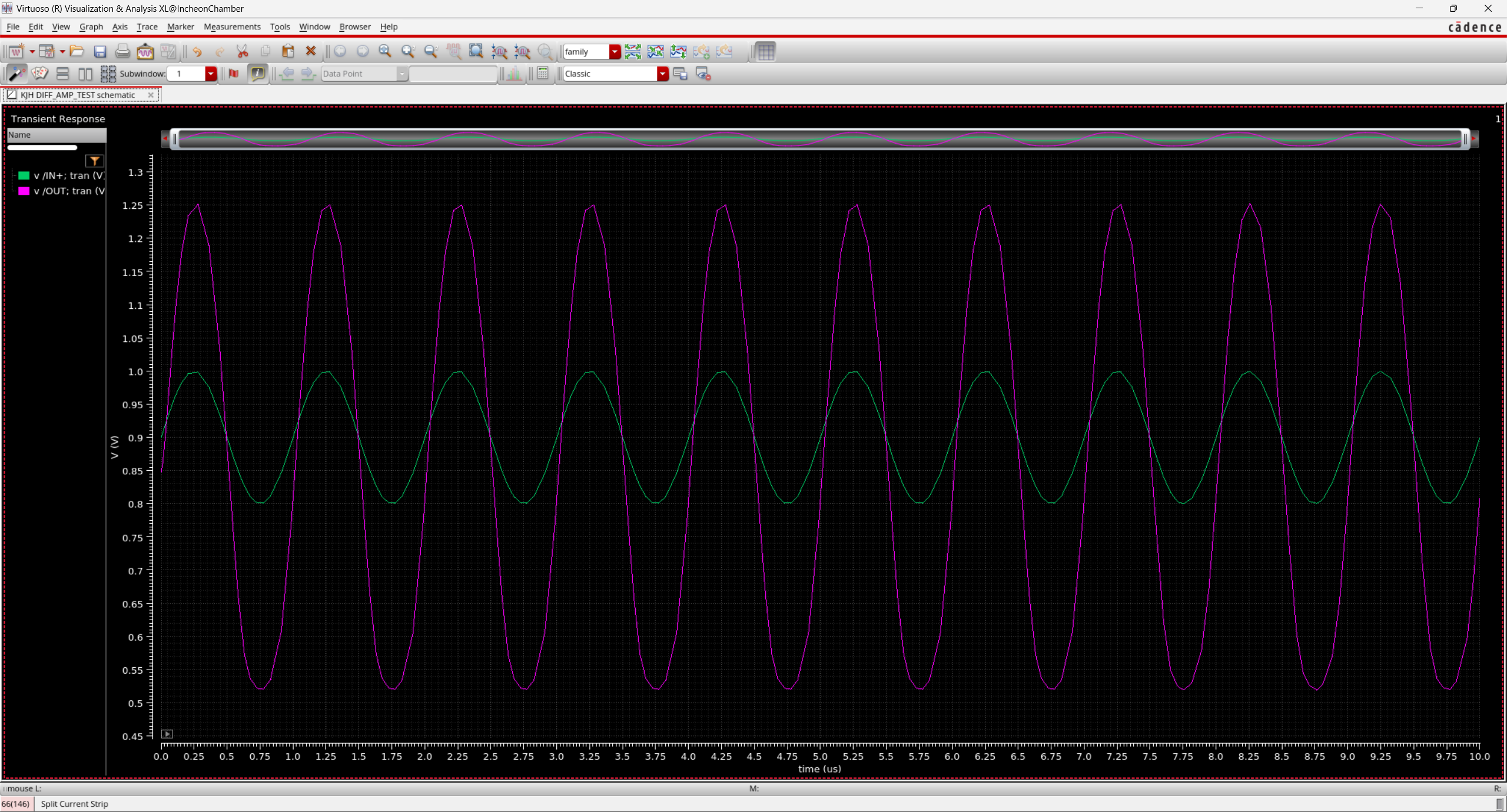
Task: Switch to KJH DIFF_AMP_TEST schematic tab
Action: pyautogui.click(x=78, y=95)
